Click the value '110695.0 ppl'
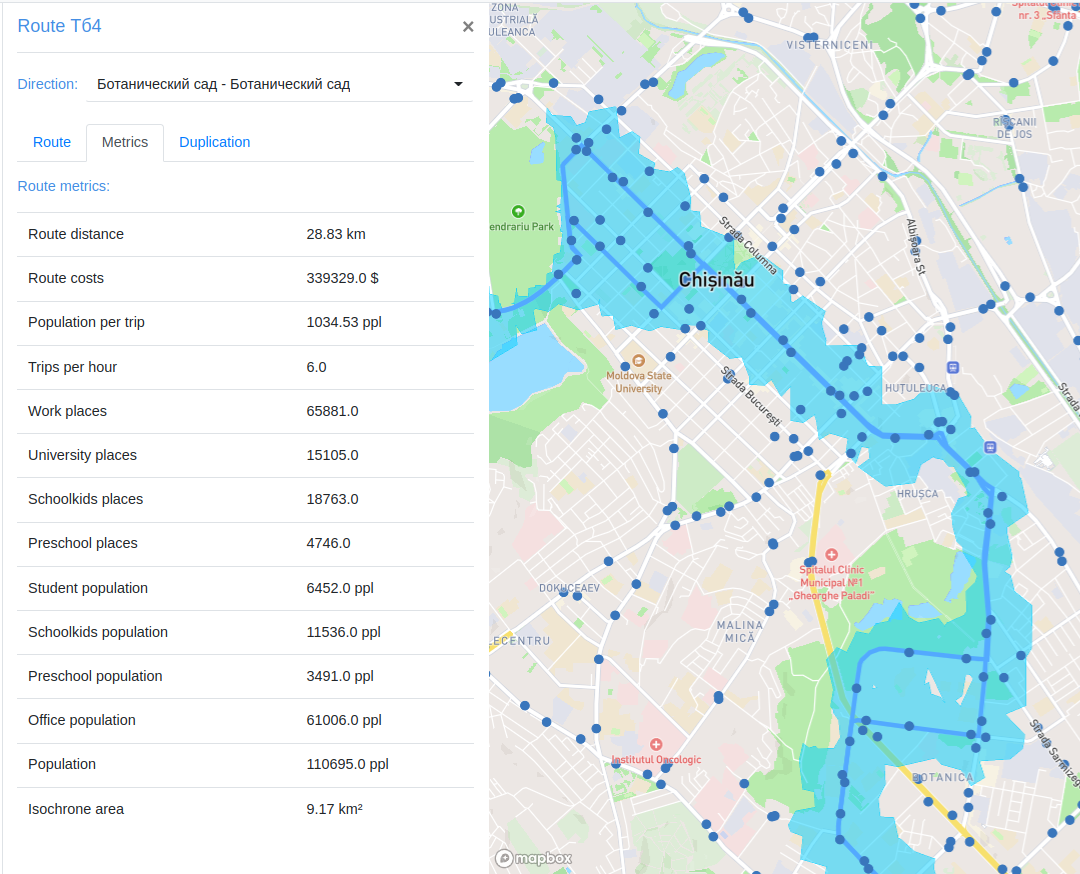Screen dimensions: 1080x874 coord(347,764)
